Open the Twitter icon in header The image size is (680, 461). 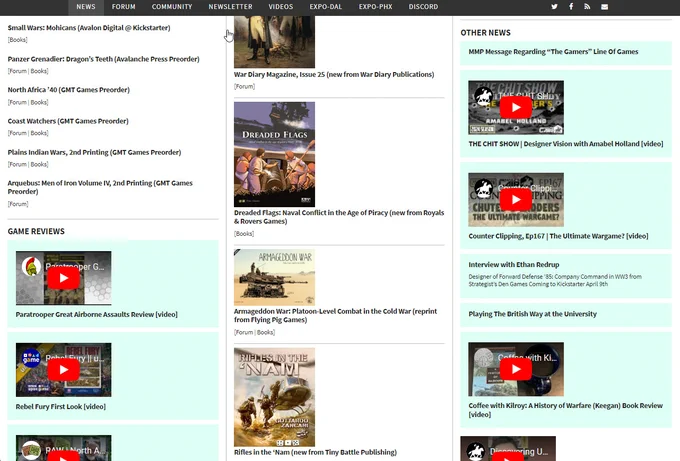click(554, 7)
